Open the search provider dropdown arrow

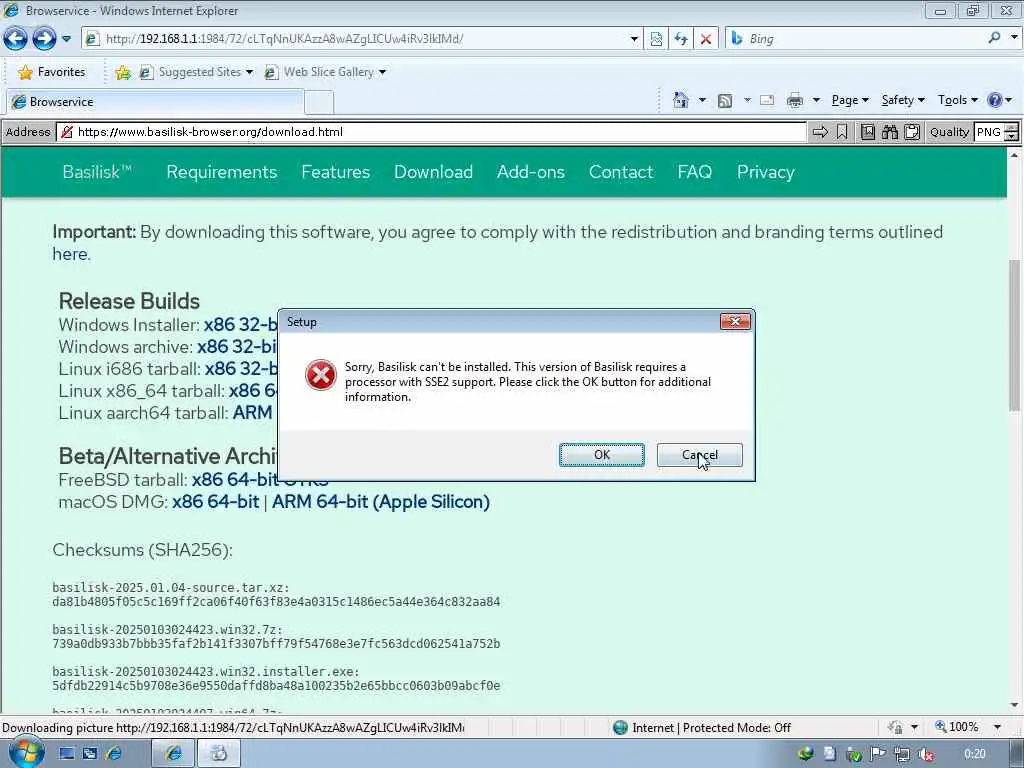click(x=1014, y=38)
